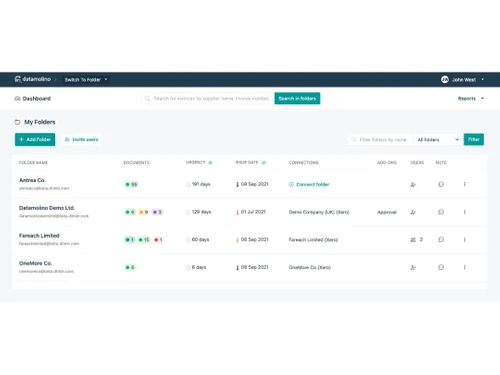This screenshot has height=375, width=500.
Task: Open the note icon for Datamolino Demo Ltd.
Action: tap(441, 212)
